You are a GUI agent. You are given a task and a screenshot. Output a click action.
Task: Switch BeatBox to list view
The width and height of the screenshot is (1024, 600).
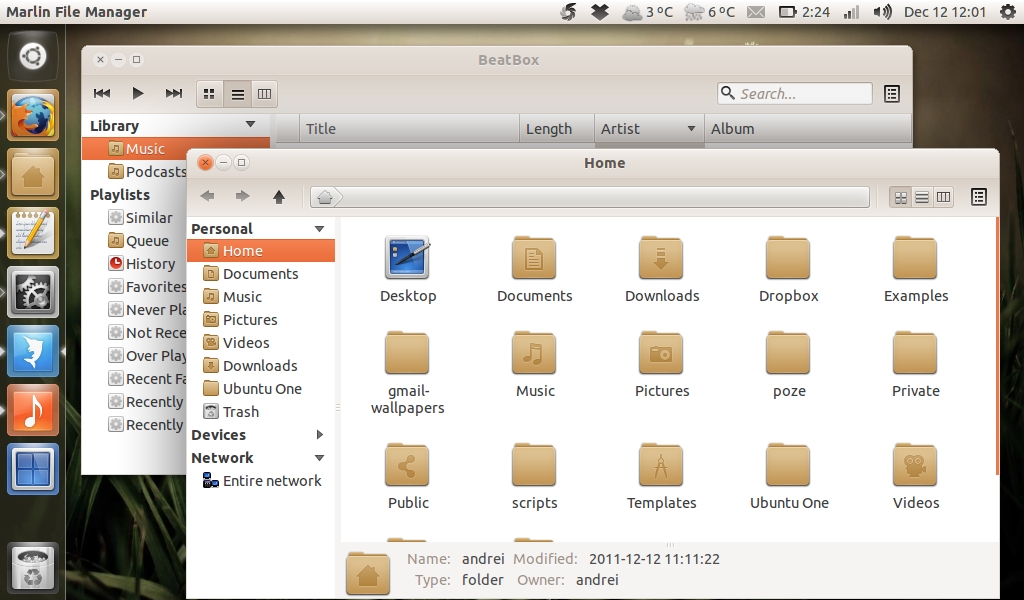tap(237, 93)
